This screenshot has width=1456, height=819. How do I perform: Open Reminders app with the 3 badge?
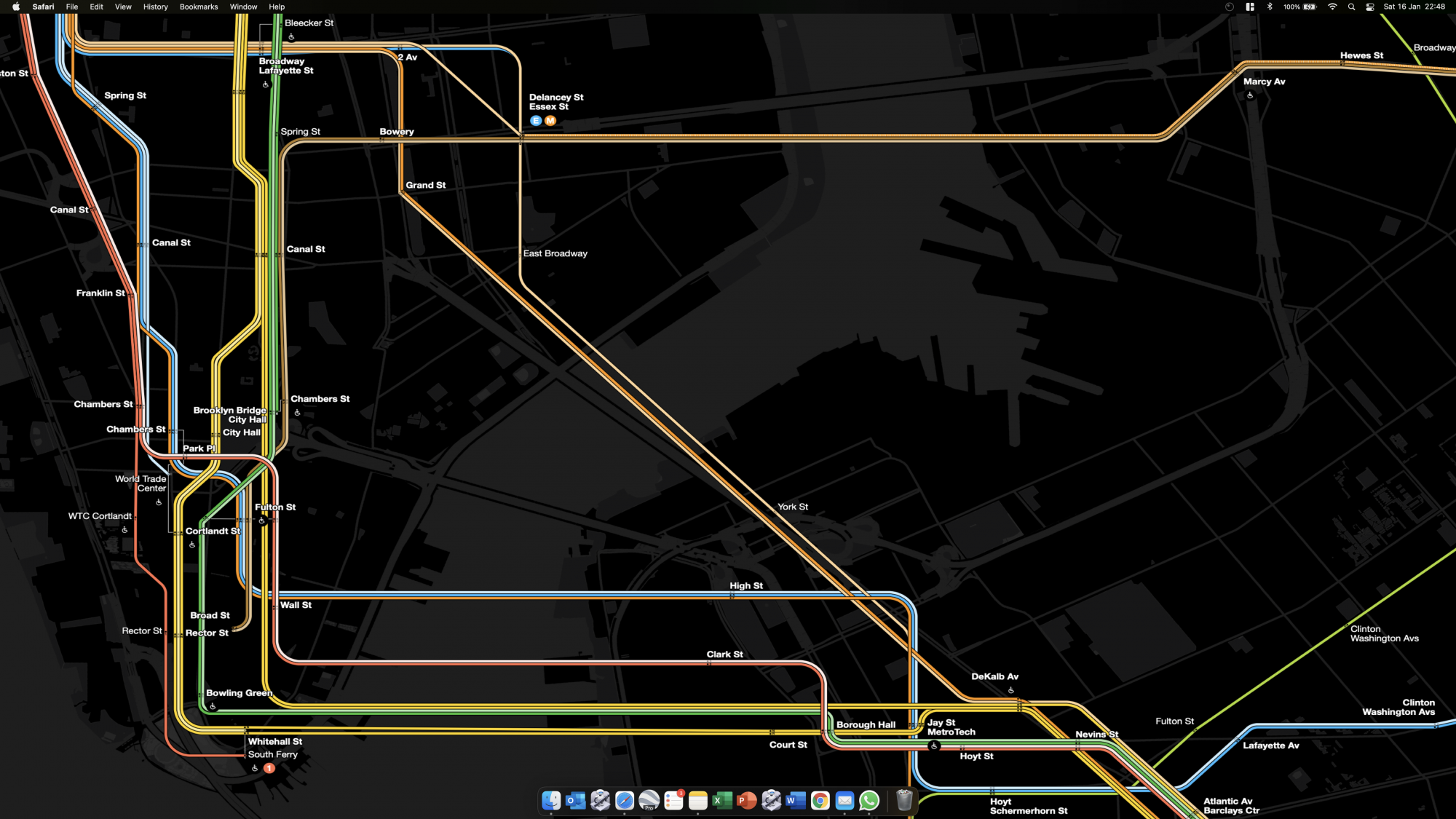(x=673, y=801)
